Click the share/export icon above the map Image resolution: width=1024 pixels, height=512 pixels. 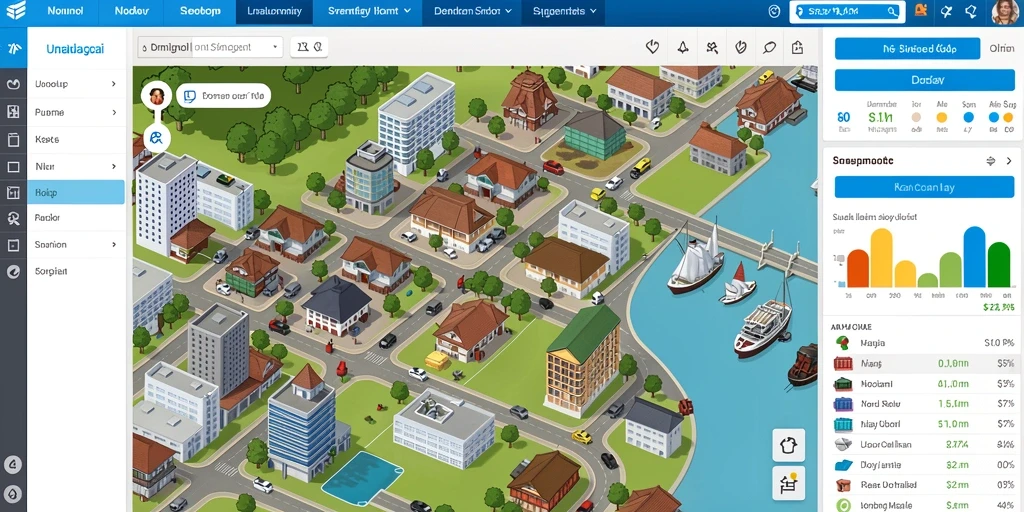coord(797,47)
